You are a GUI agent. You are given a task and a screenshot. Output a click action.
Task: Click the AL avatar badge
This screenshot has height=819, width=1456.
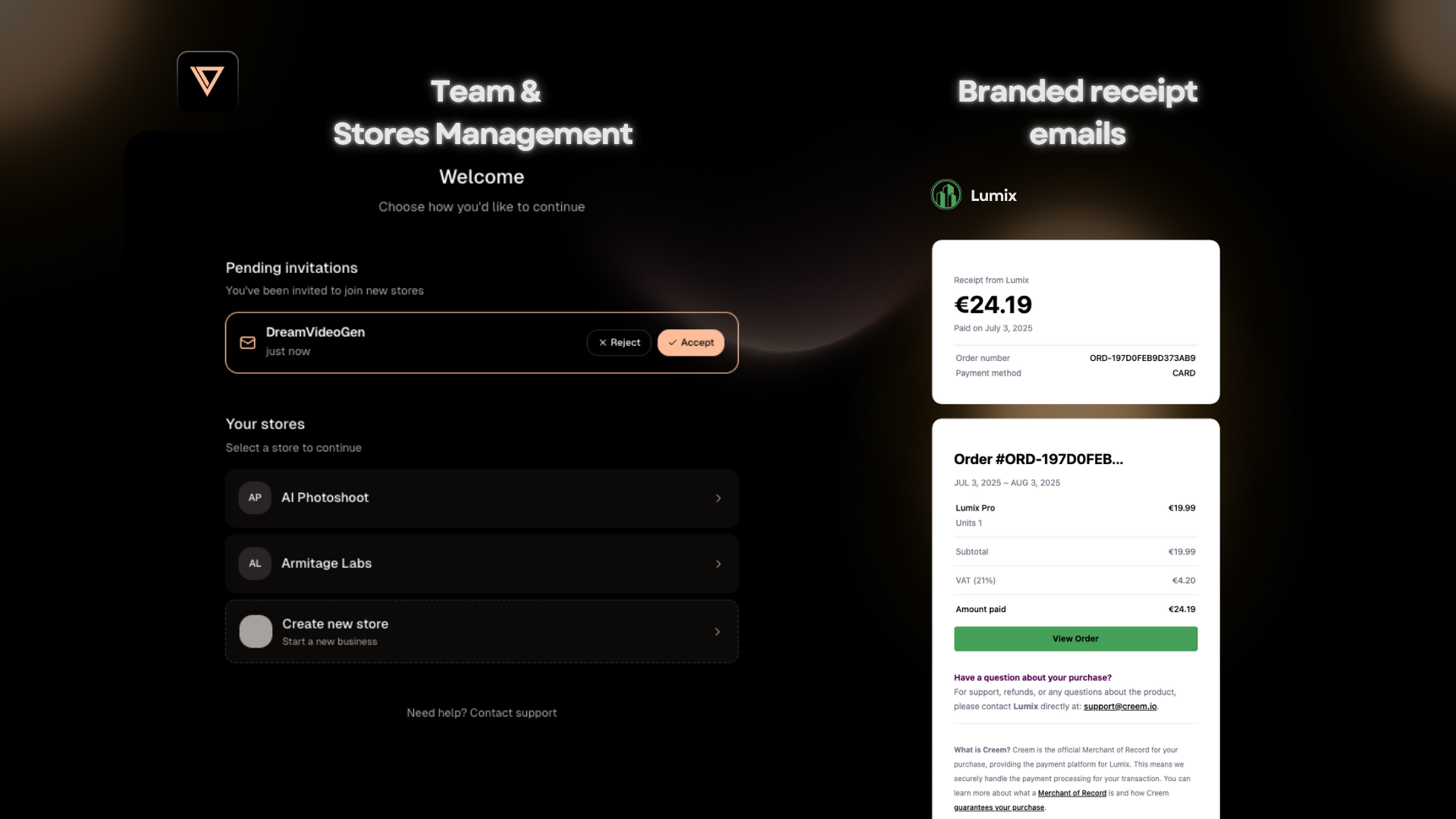[255, 563]
